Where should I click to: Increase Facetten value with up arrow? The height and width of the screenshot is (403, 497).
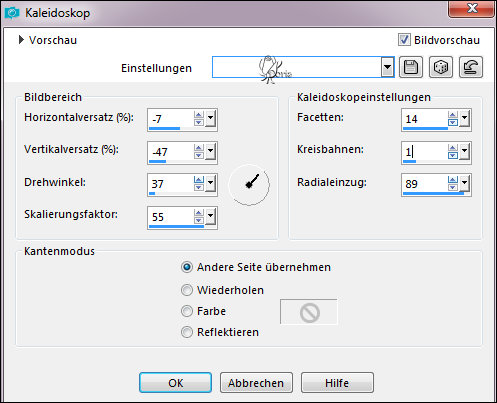[453, 115]
